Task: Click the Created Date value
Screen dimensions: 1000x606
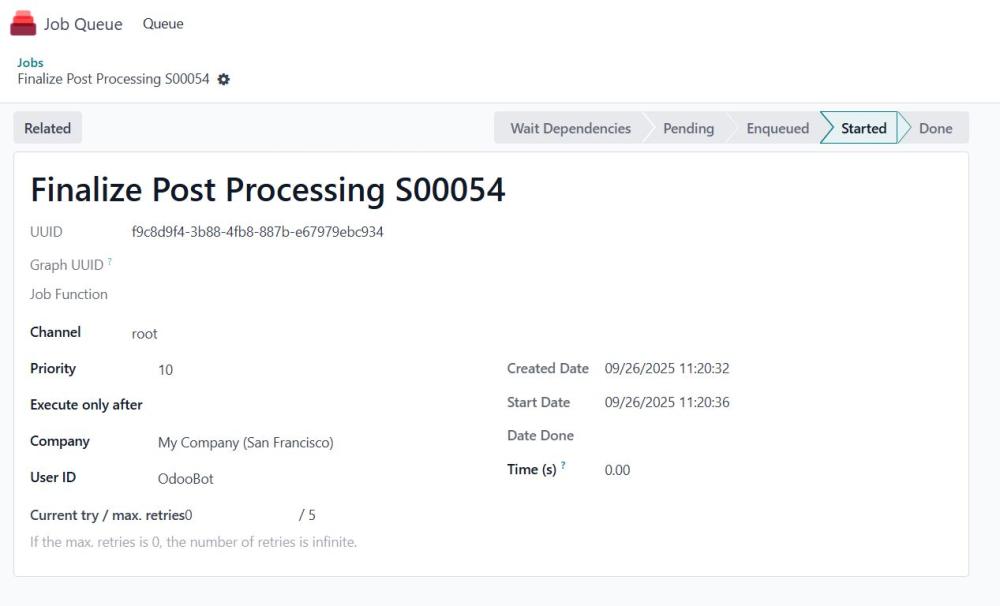Action: [x=666, y=368]
